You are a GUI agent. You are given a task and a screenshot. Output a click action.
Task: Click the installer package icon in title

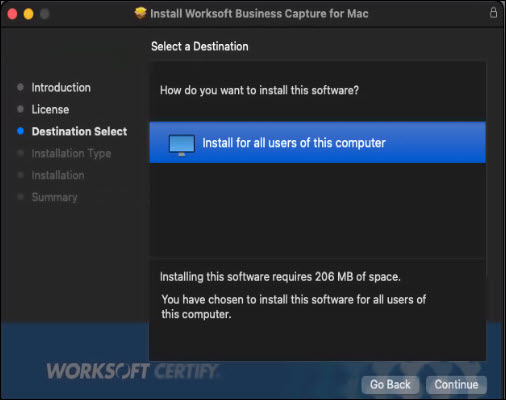tap(140, 13)
